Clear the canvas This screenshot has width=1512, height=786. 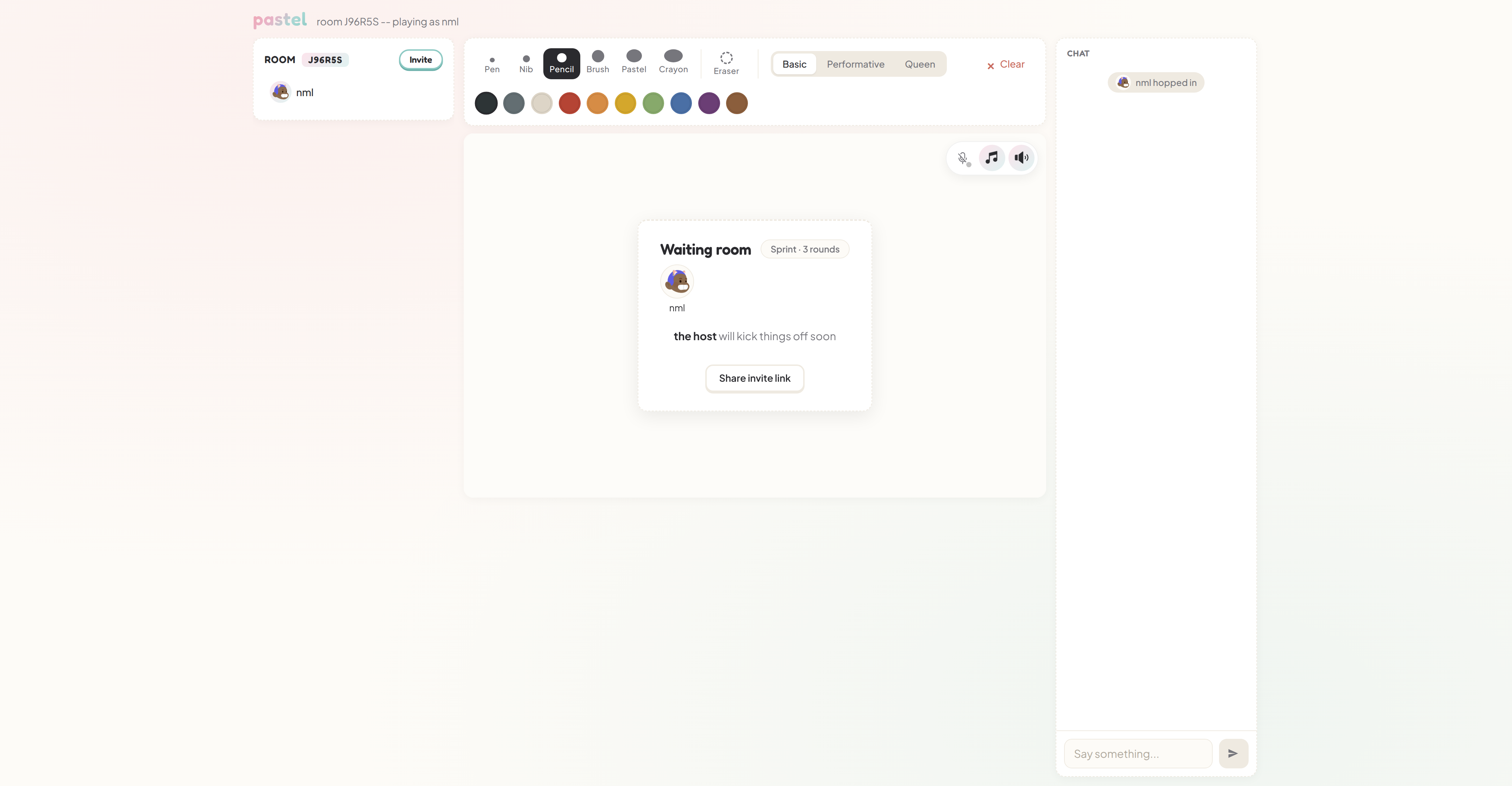[1006, 64]
